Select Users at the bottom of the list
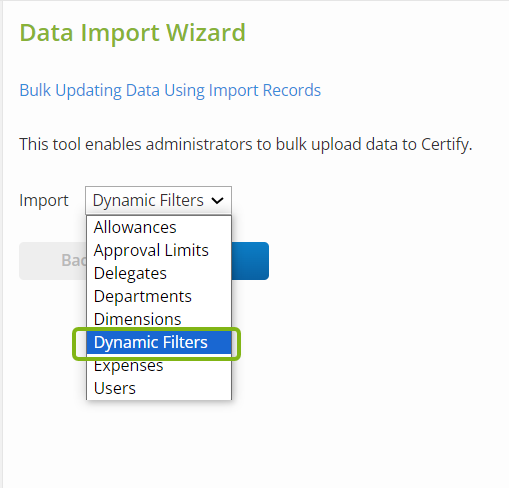This screenshot has height=488, width=509. [x=159, y=388]
